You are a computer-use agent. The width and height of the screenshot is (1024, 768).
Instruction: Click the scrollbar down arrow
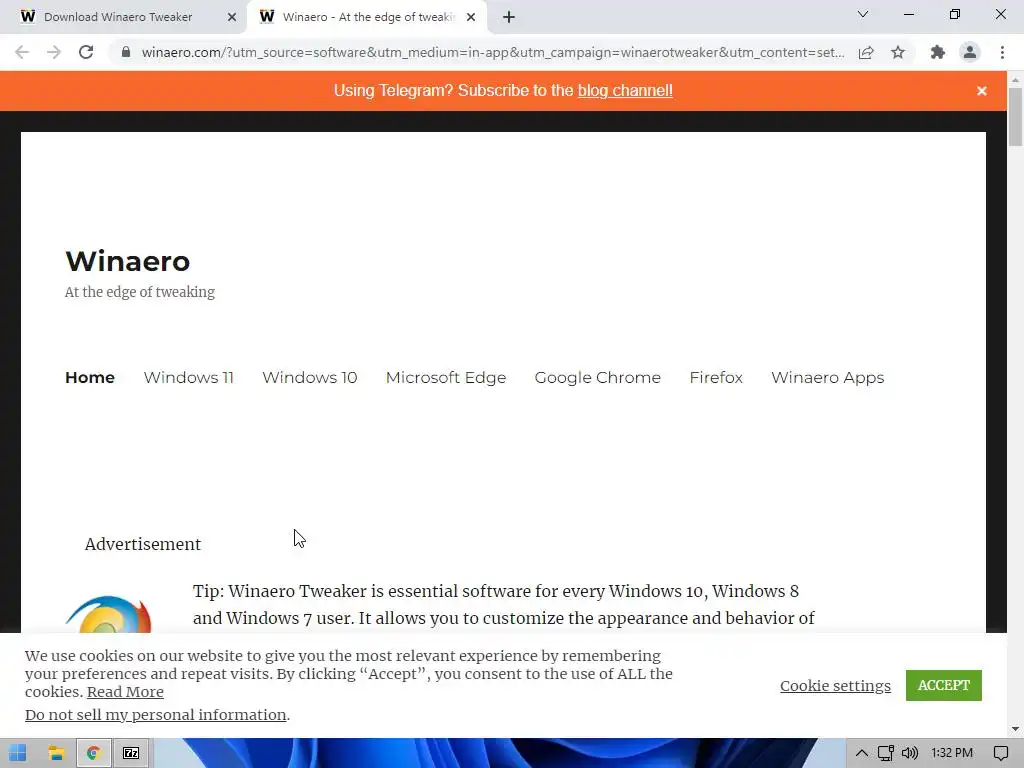(x=1015, y=729)
